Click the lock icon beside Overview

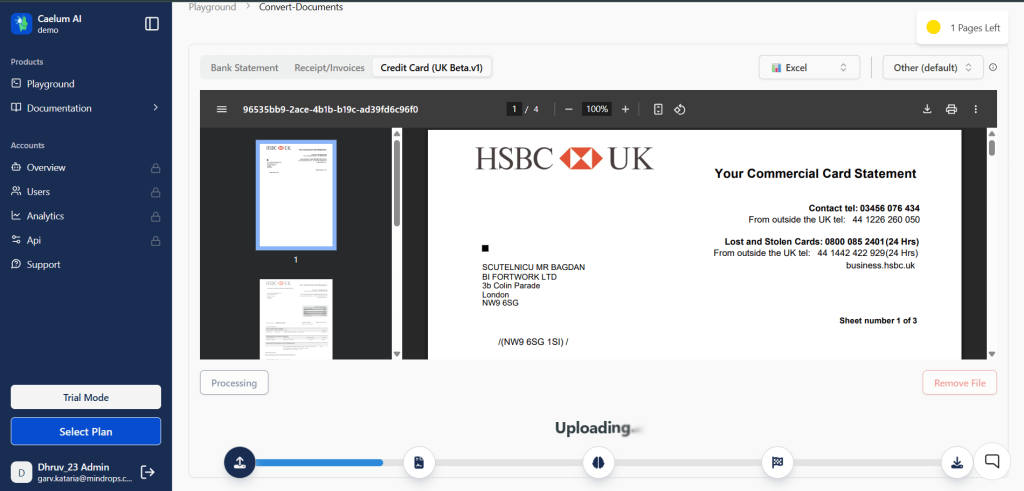[155, 168]
